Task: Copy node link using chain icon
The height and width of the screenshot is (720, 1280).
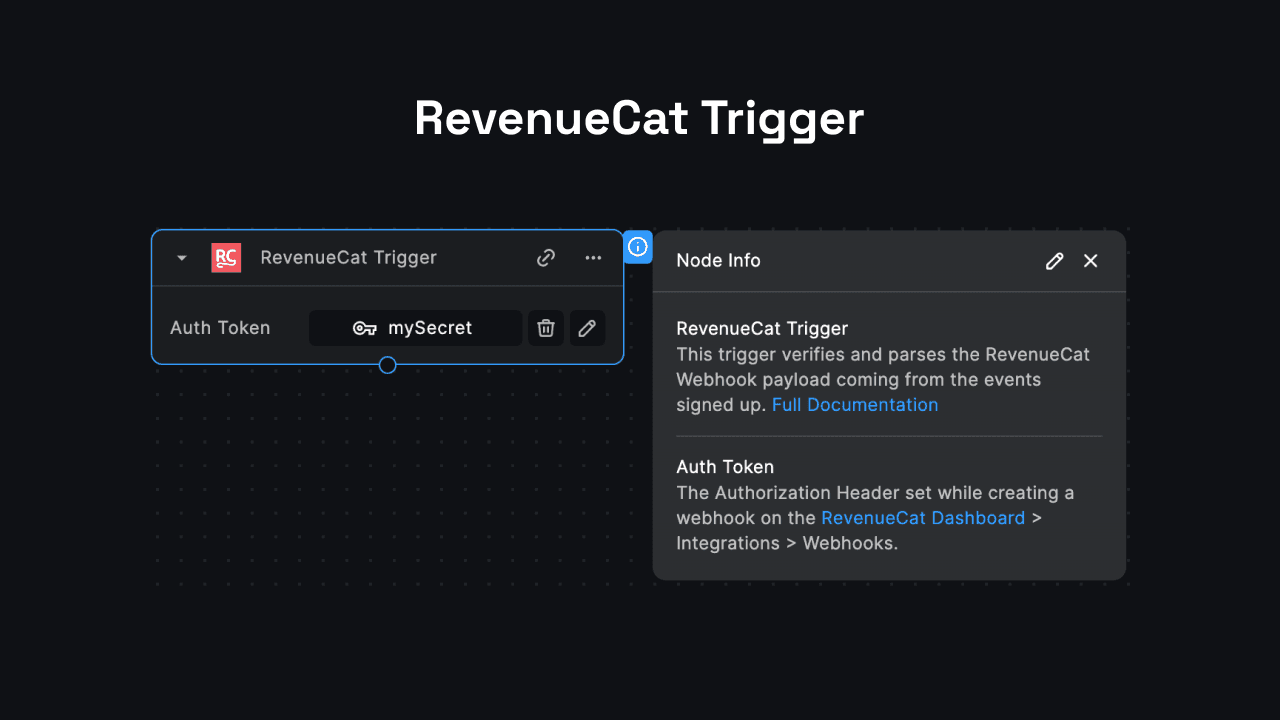Action: pos(546,258)
